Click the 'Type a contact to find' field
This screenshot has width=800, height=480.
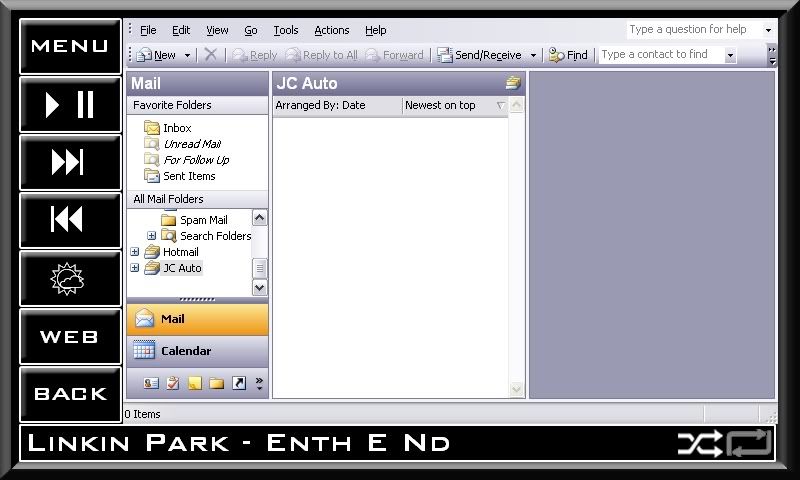662,55
